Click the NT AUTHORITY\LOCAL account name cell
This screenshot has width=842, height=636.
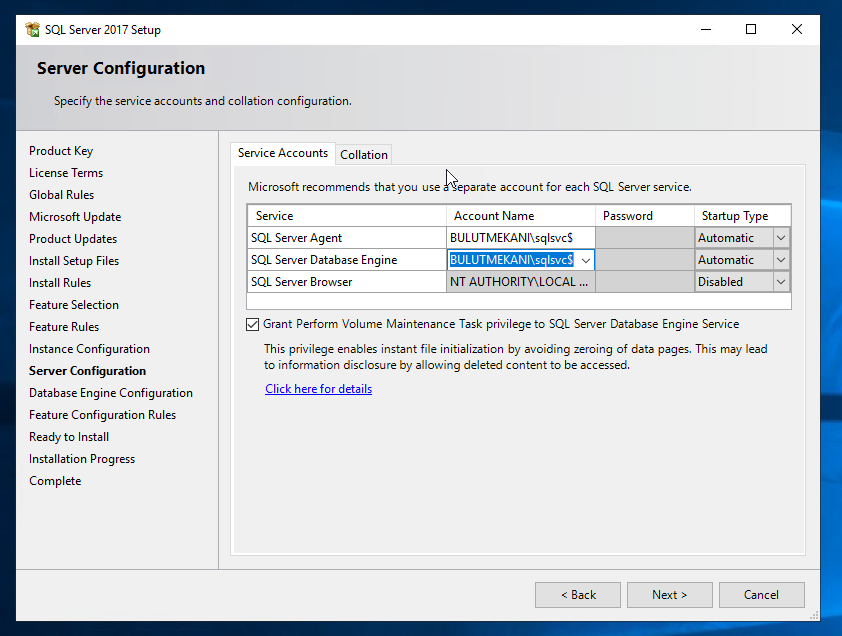[520, 282]
